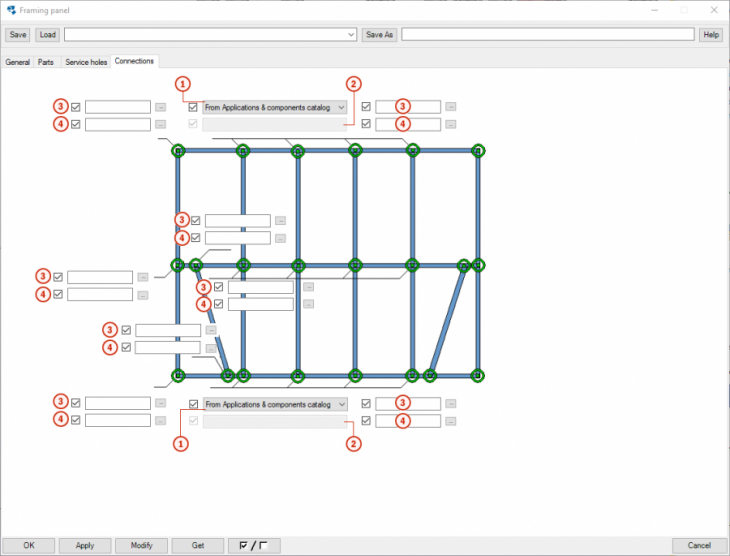
Task: Toggle the upper-left group row 4 checkbox
Action: pyautogui.click(x=75, y=124)
